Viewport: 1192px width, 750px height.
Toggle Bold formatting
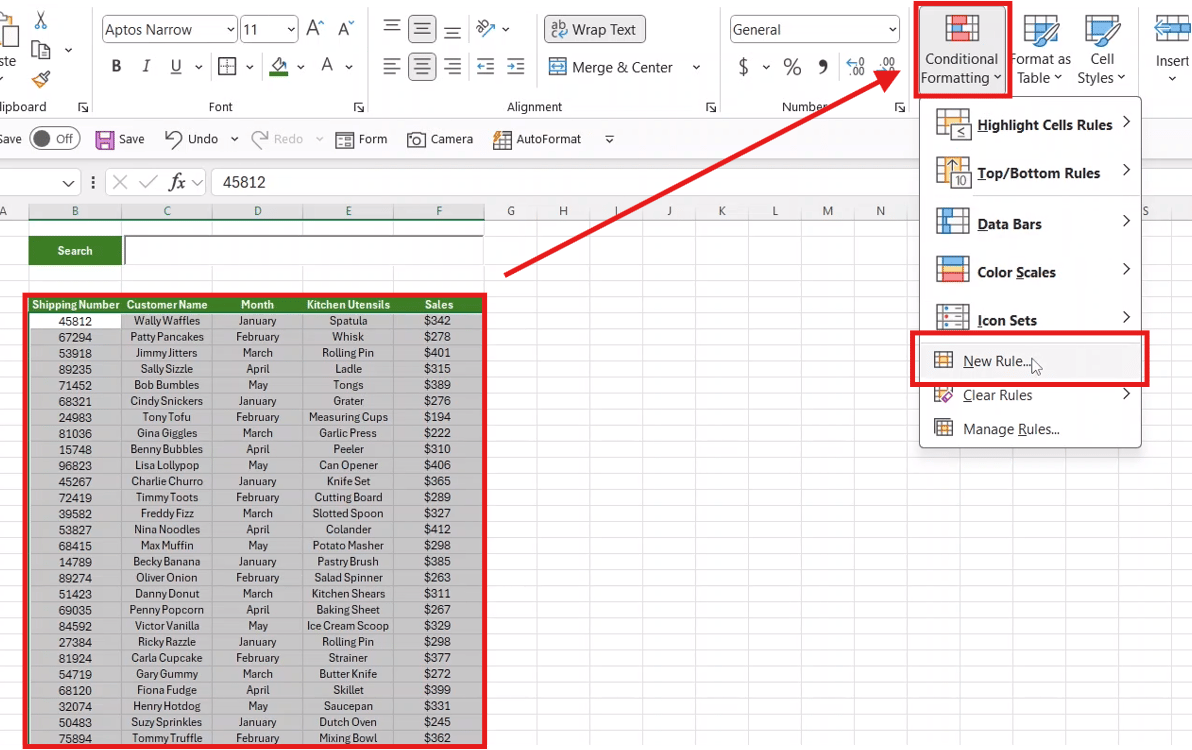[116, 67]
